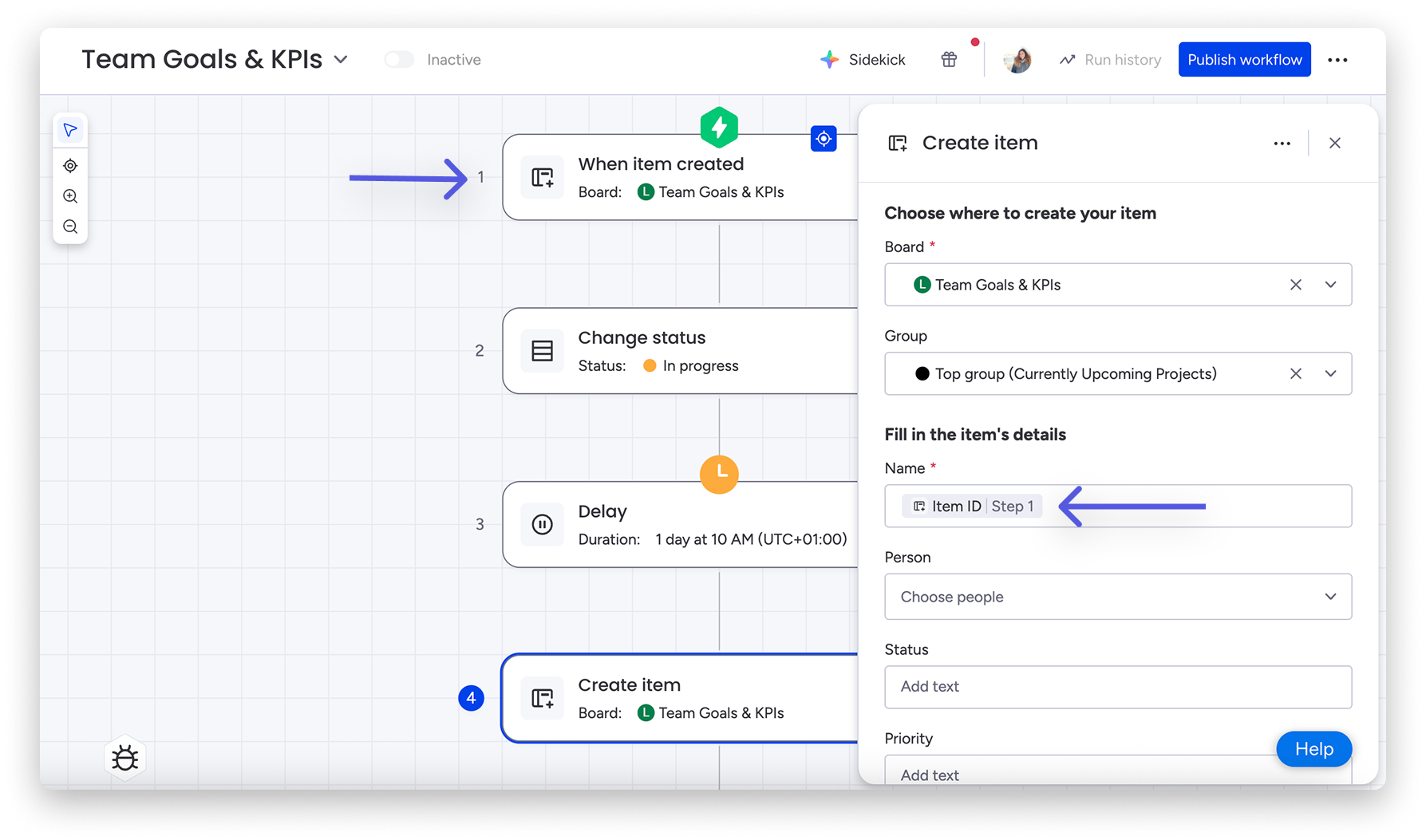The width and height of the screenshot is (1426, 840).
Task: Open Create item panel options menu
Action: click(1282, 144)
